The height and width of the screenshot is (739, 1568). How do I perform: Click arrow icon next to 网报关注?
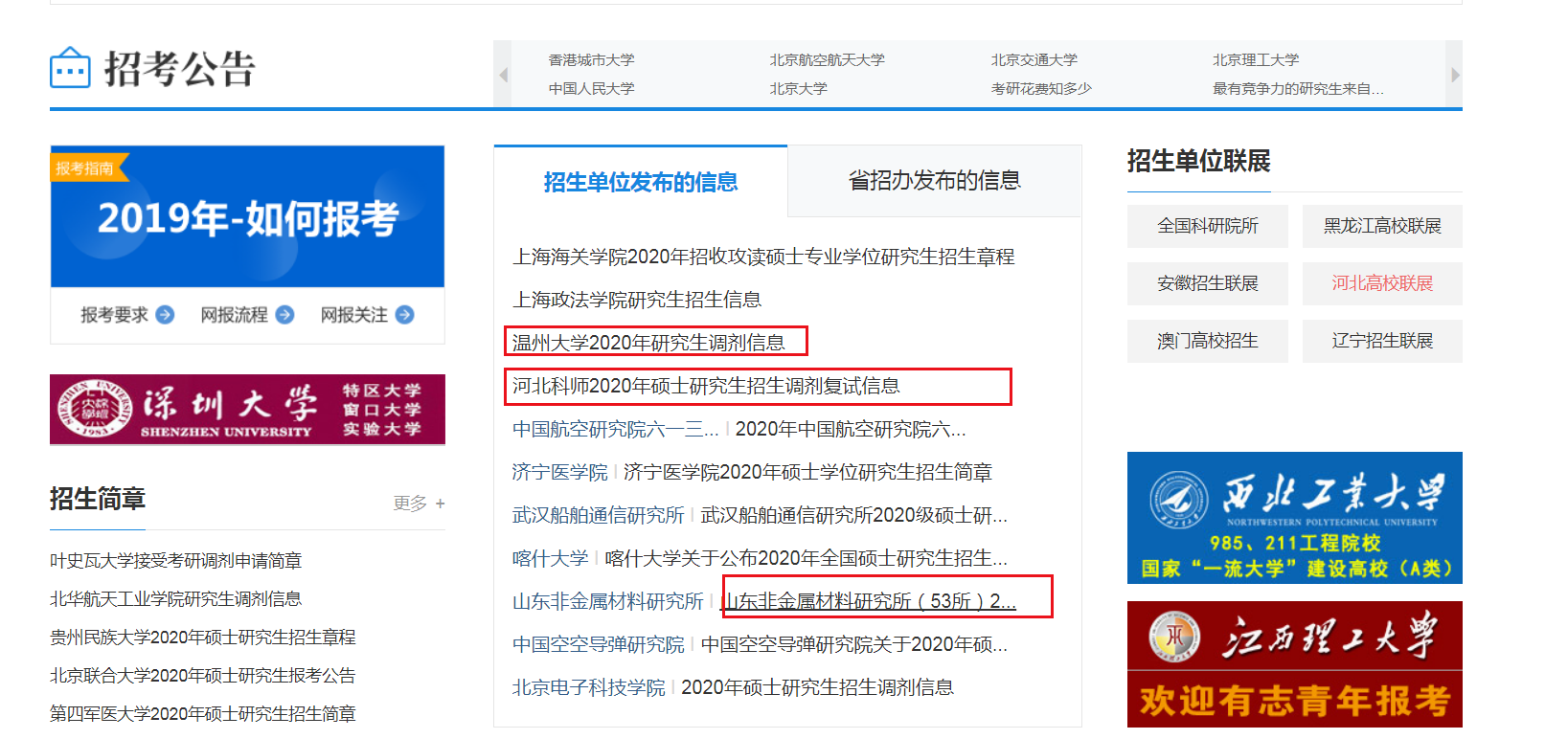point(404,315)
